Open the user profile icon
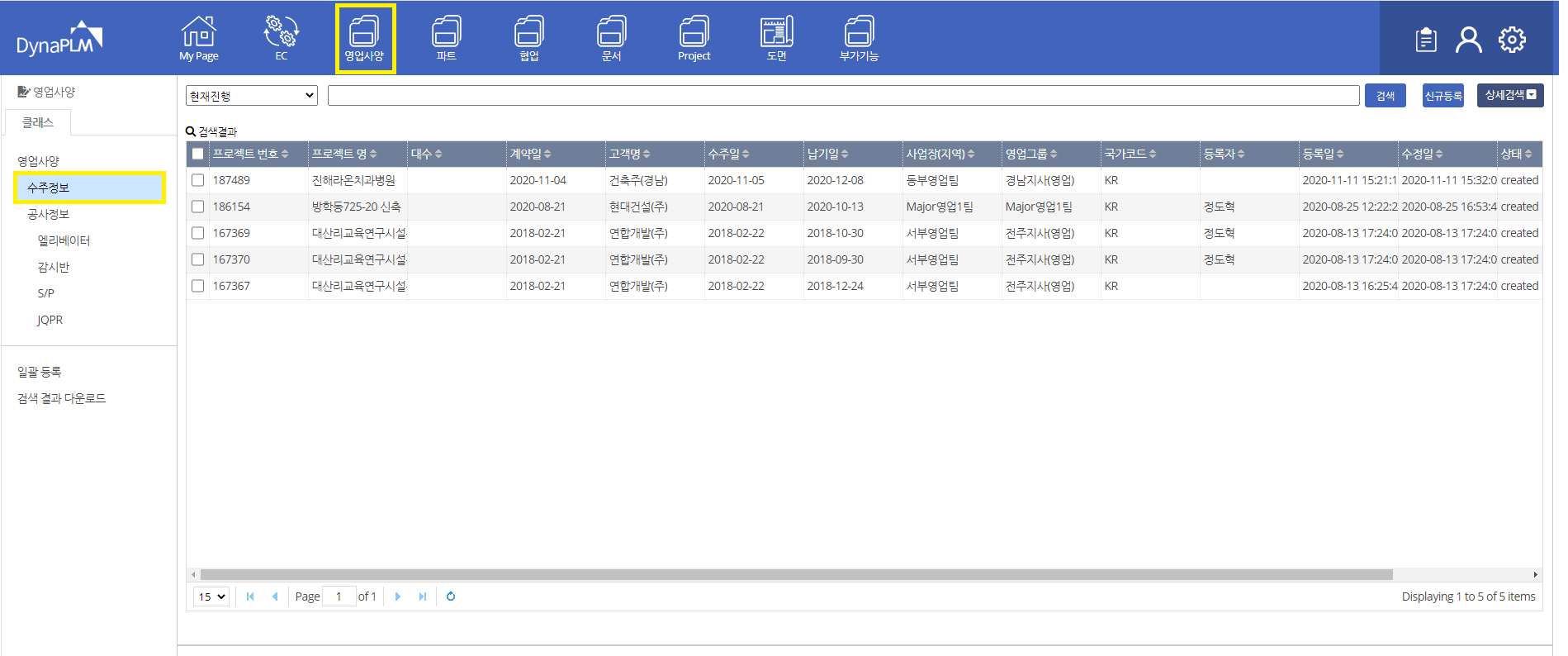 point(1469,40)
